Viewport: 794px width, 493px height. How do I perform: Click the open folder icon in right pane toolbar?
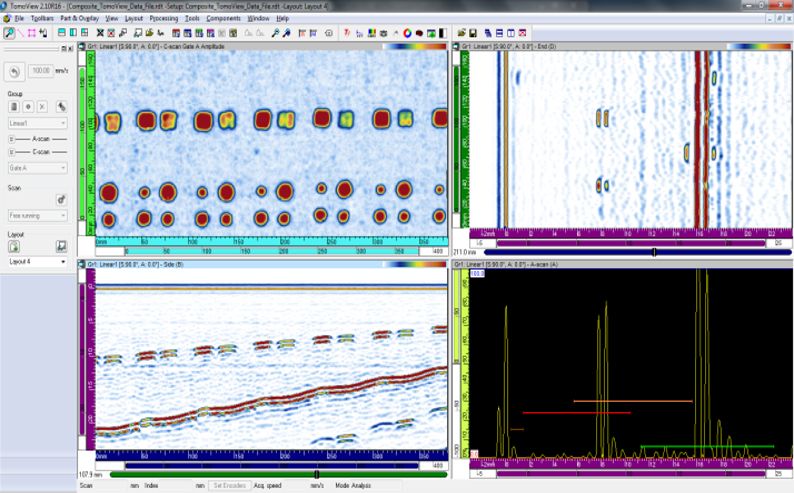click(x=463, y=33)
